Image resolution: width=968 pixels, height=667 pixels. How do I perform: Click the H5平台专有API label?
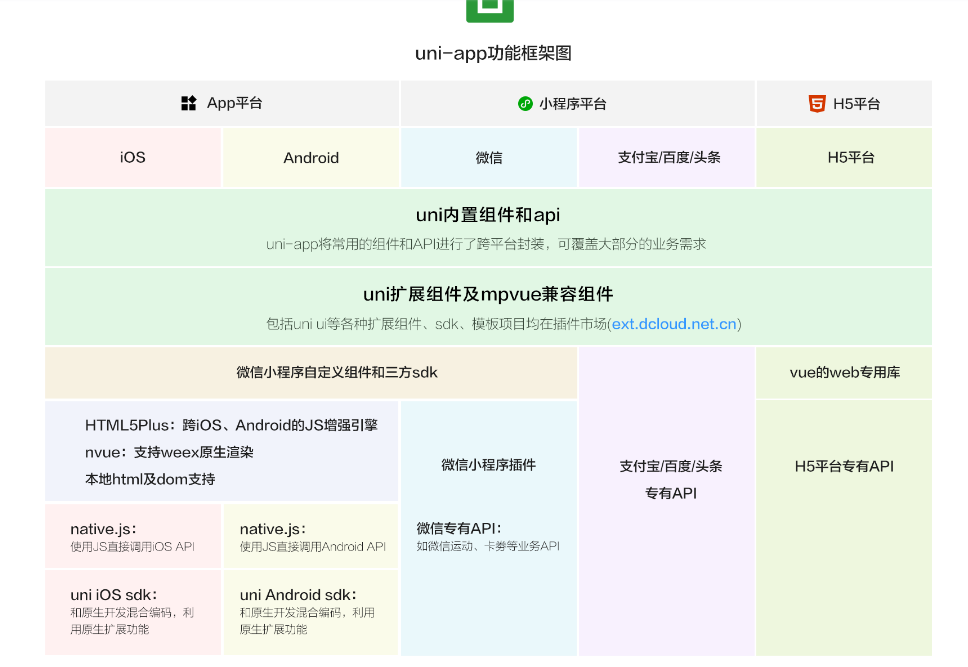[845, 466]
